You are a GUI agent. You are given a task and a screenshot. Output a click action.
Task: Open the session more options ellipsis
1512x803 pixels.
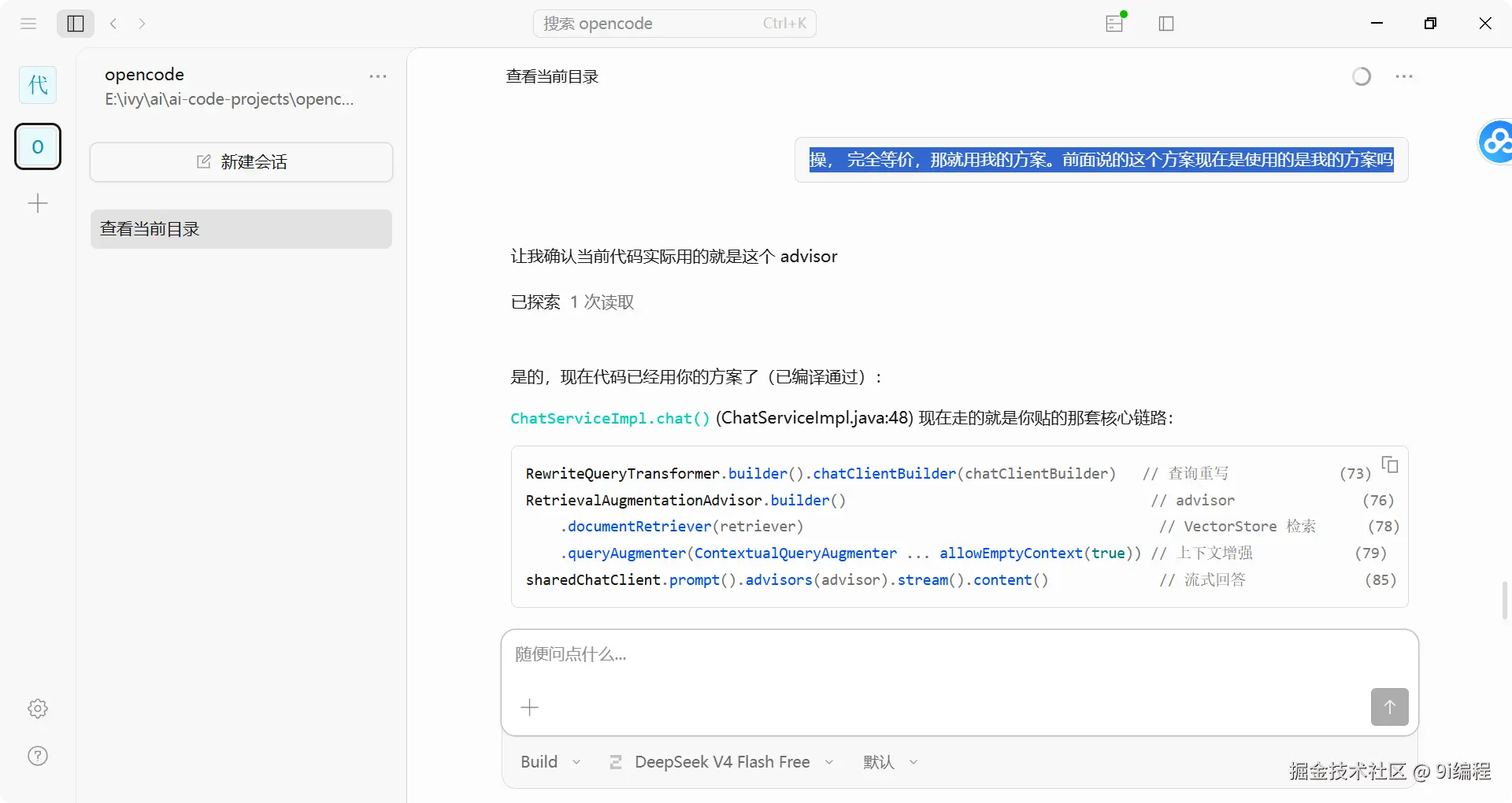1403,76
